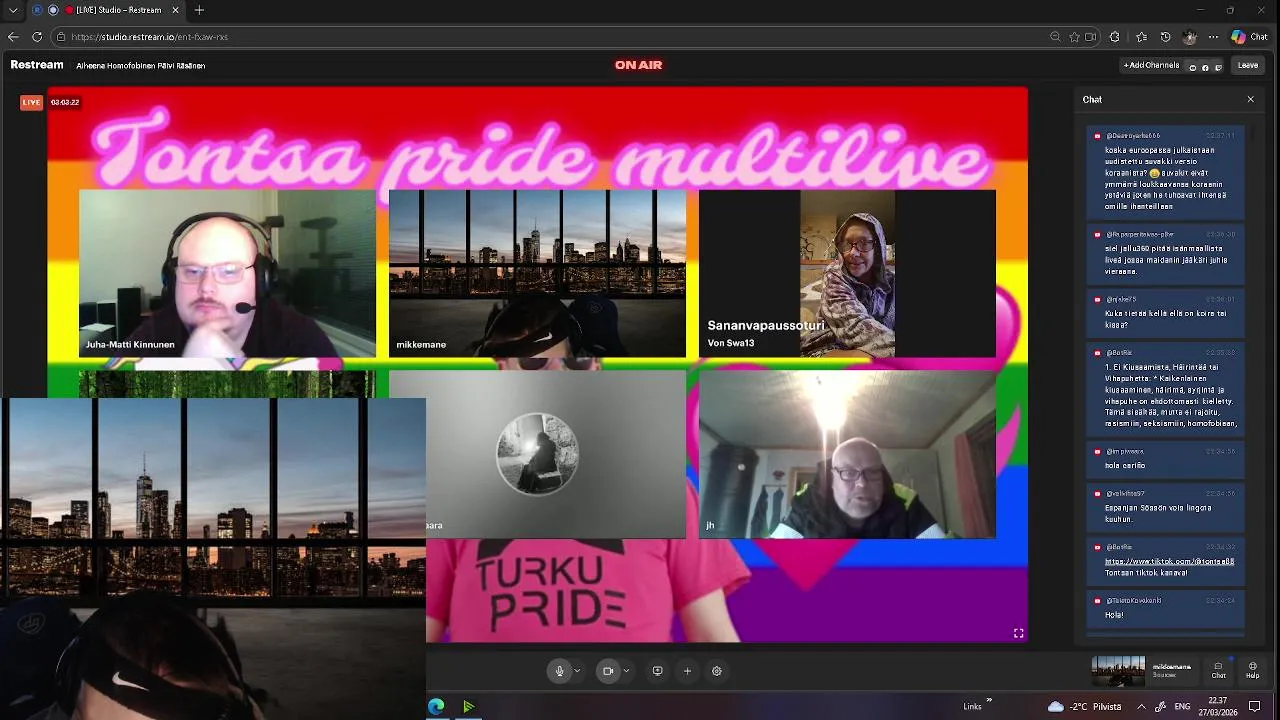Select the mikkemane source thumbnail
This screenshot has width=1280, height=720.
tap(1118, 671)
